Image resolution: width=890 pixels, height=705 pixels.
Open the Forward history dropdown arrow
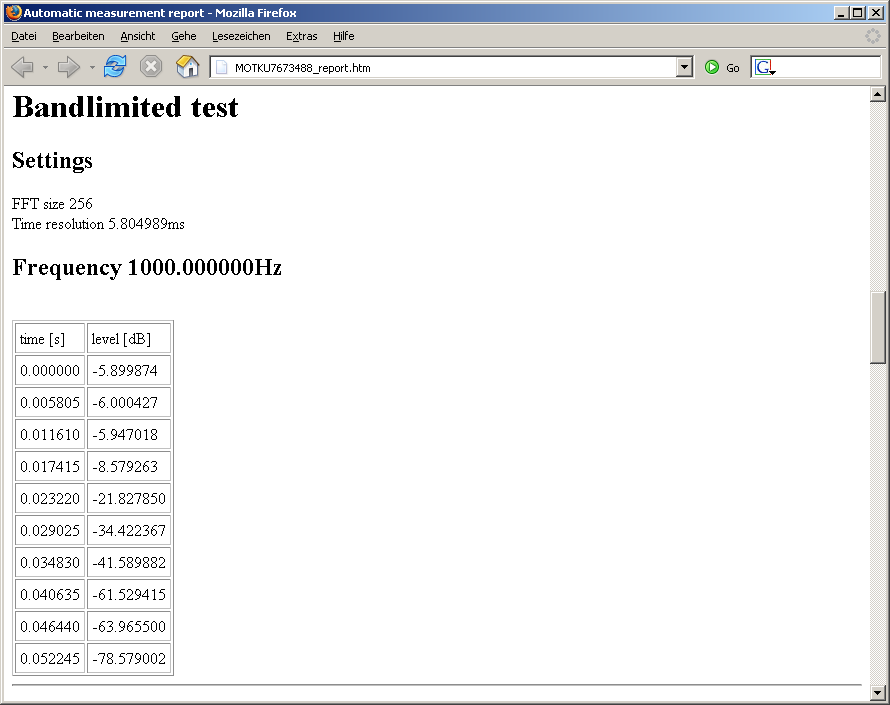click(x=92, y=68)
